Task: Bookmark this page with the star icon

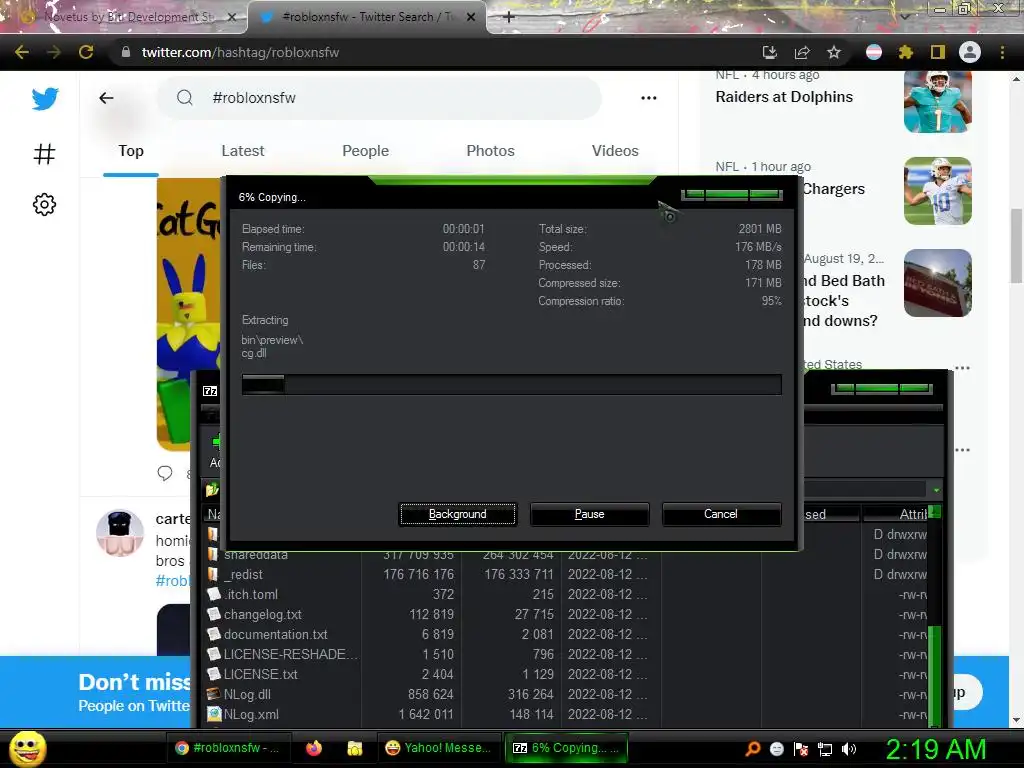Action: pyautogui.click(x=834, y=52)
